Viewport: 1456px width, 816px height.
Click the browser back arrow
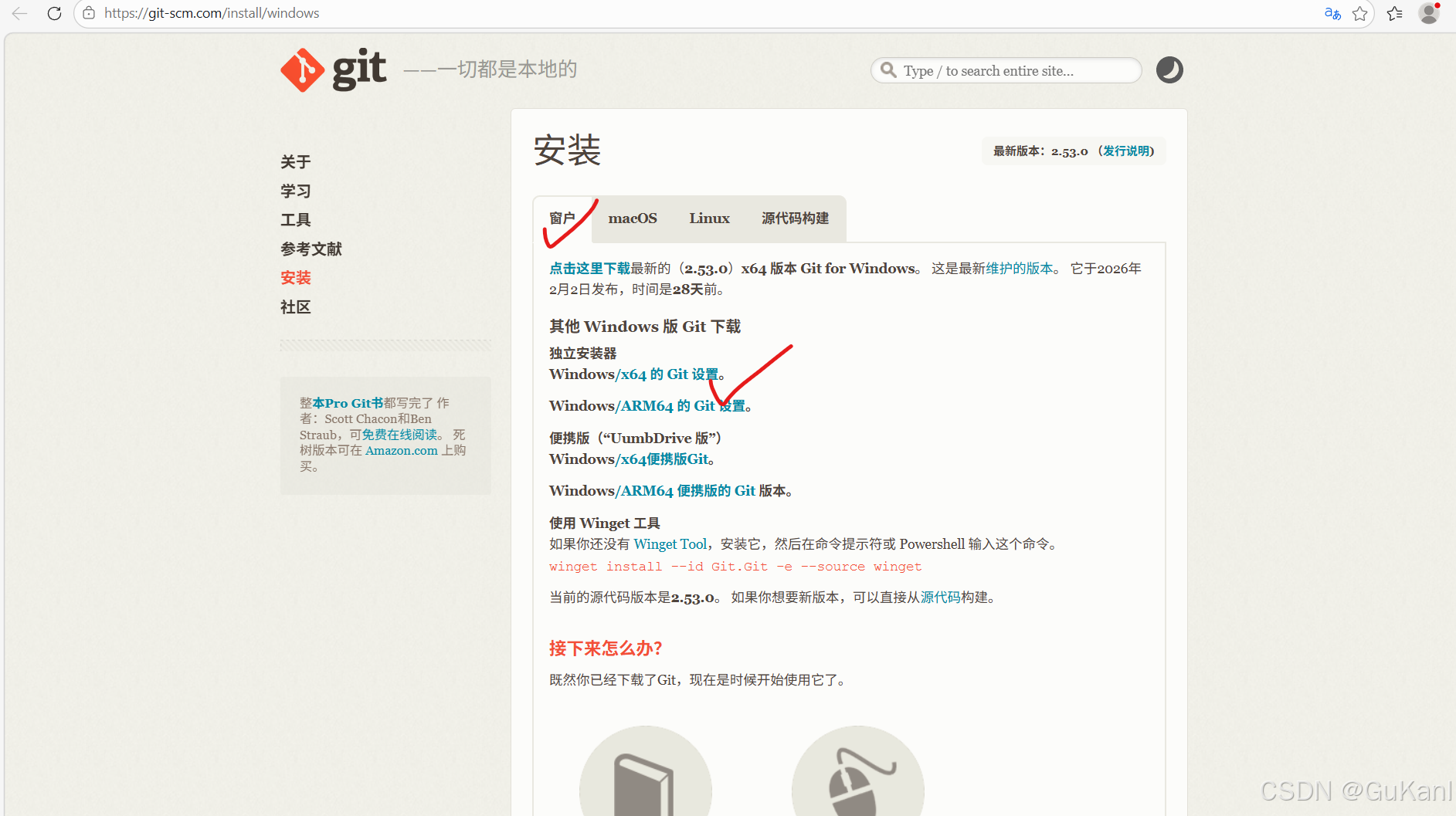[20, 13]
